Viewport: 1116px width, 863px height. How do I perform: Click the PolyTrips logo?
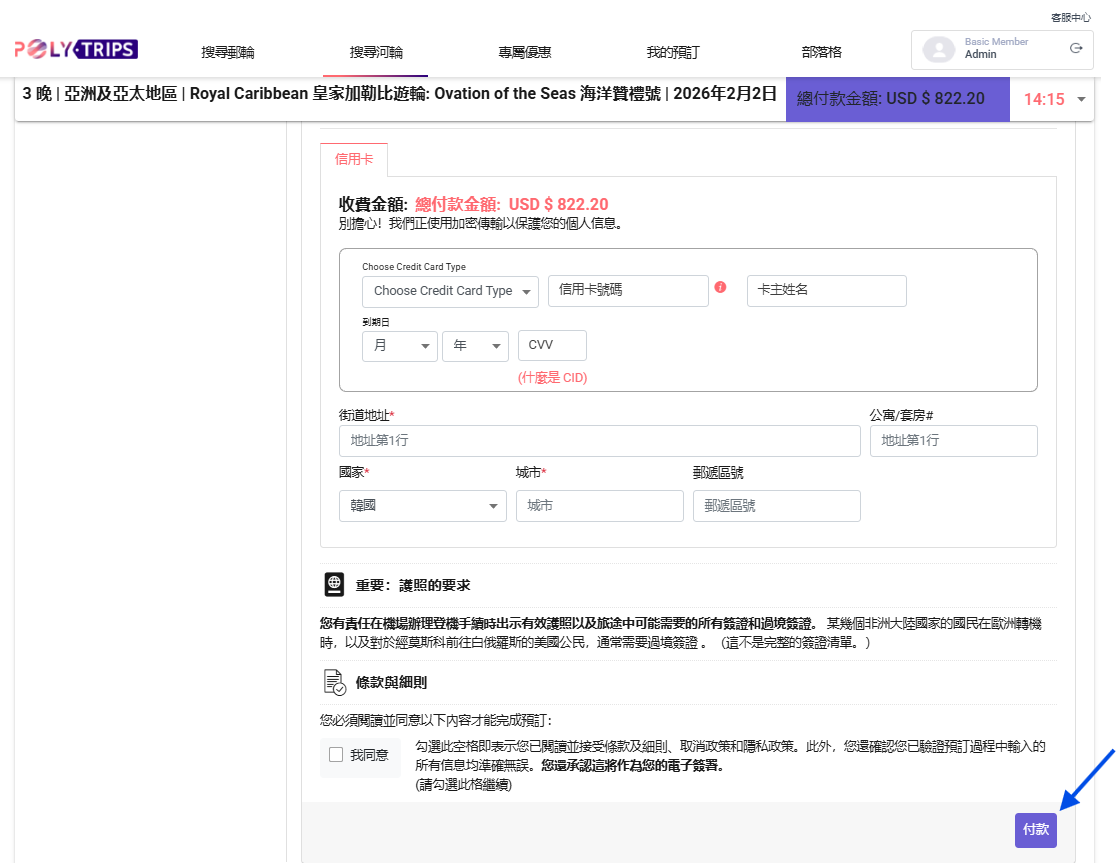76,49
